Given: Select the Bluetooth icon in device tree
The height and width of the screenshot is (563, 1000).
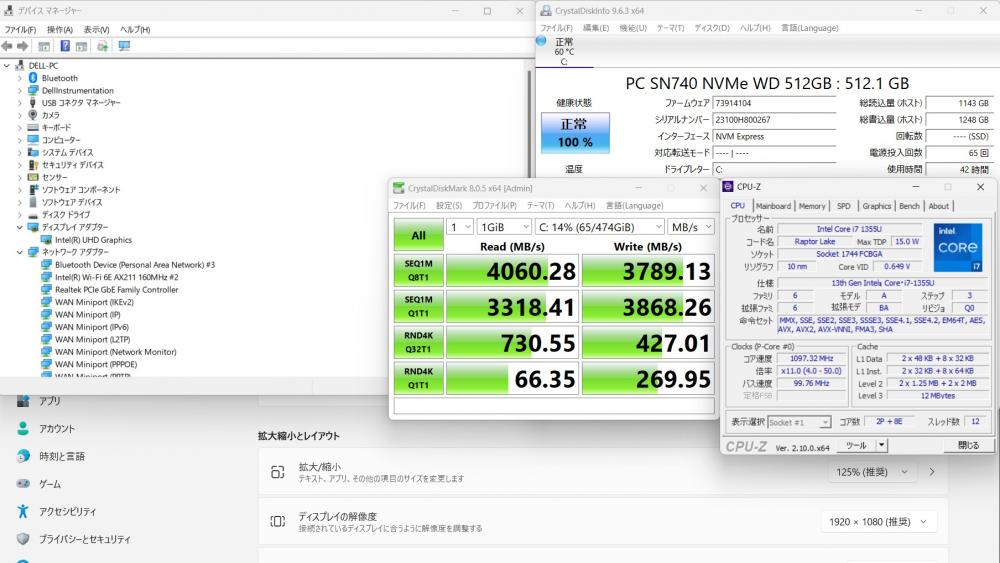Looking at the screenshot, I should coord(33,78).
